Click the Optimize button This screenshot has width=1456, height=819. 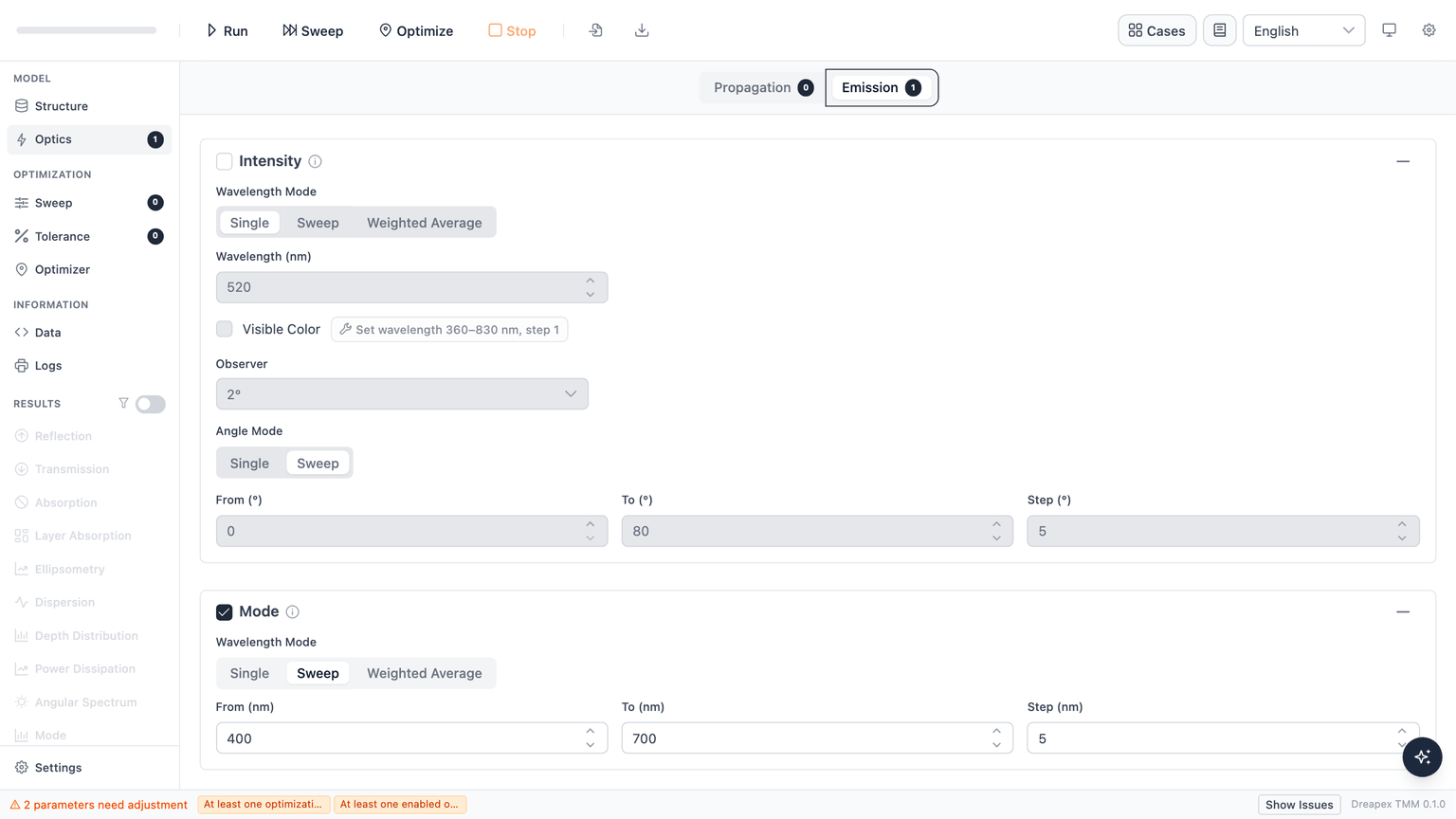(x=416, y=30)
